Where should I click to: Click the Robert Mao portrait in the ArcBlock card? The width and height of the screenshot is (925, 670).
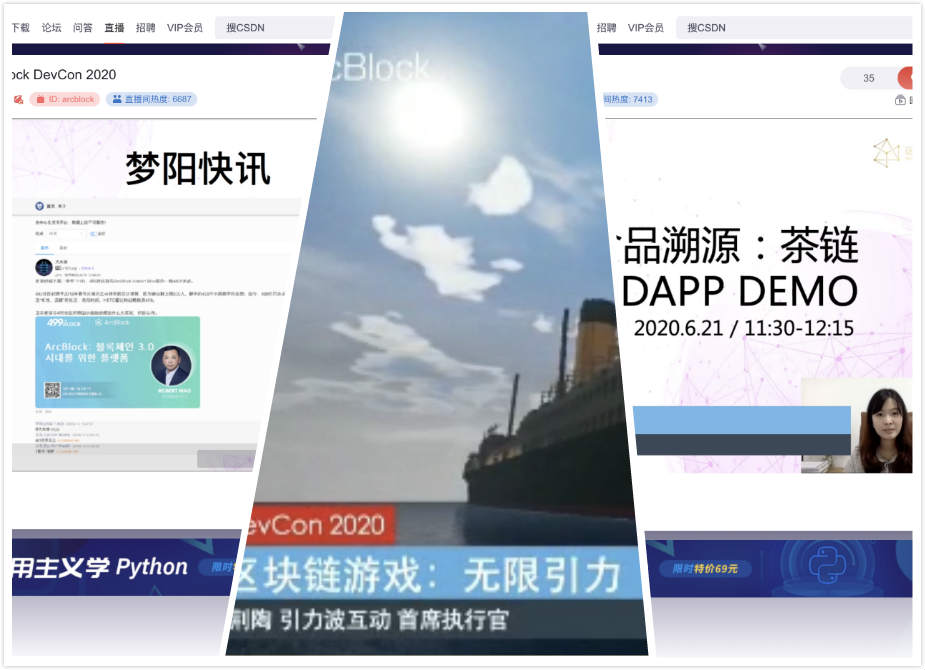171,367
